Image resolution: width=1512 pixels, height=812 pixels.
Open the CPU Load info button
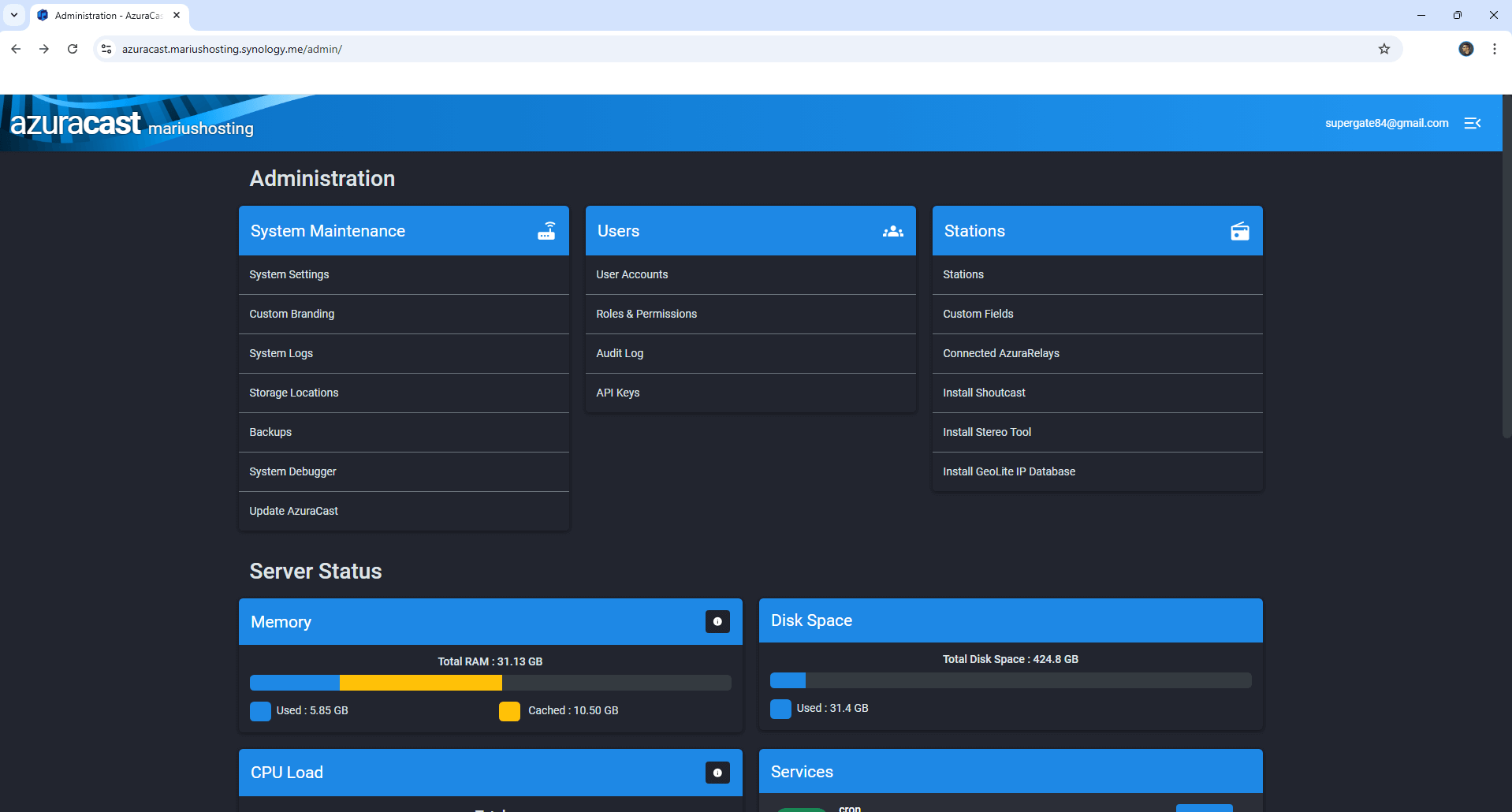(717, 773)
